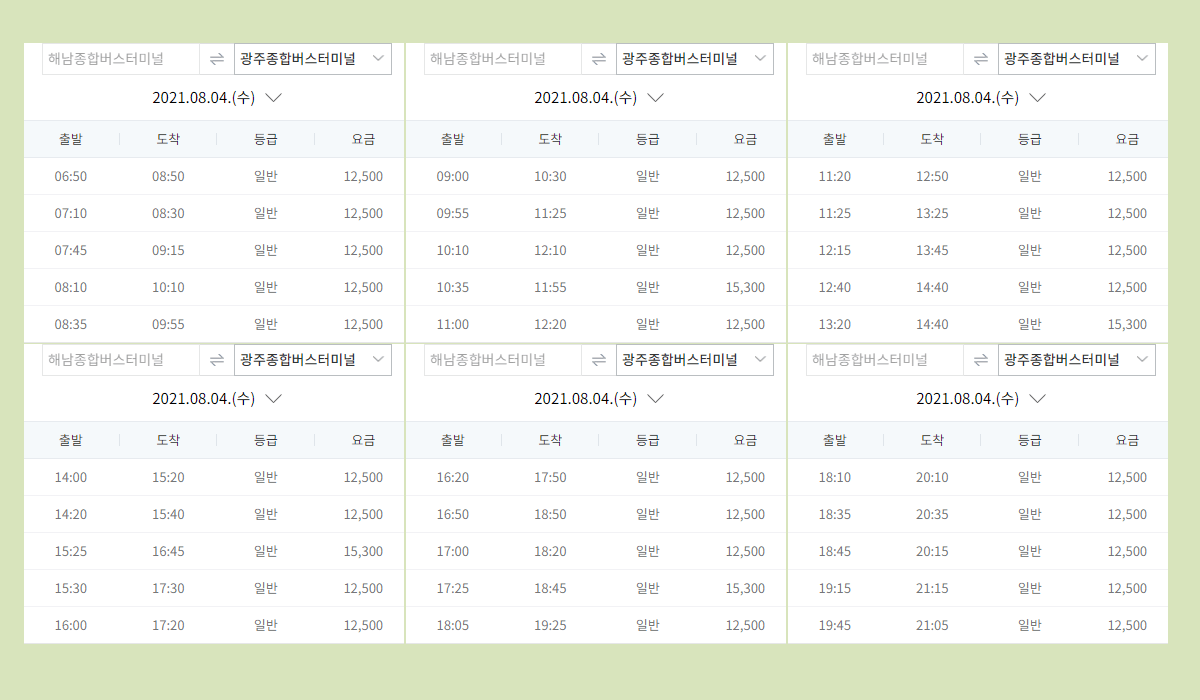Select the 07:45 departure time
1200x700 pixels.
click(71, 250)
